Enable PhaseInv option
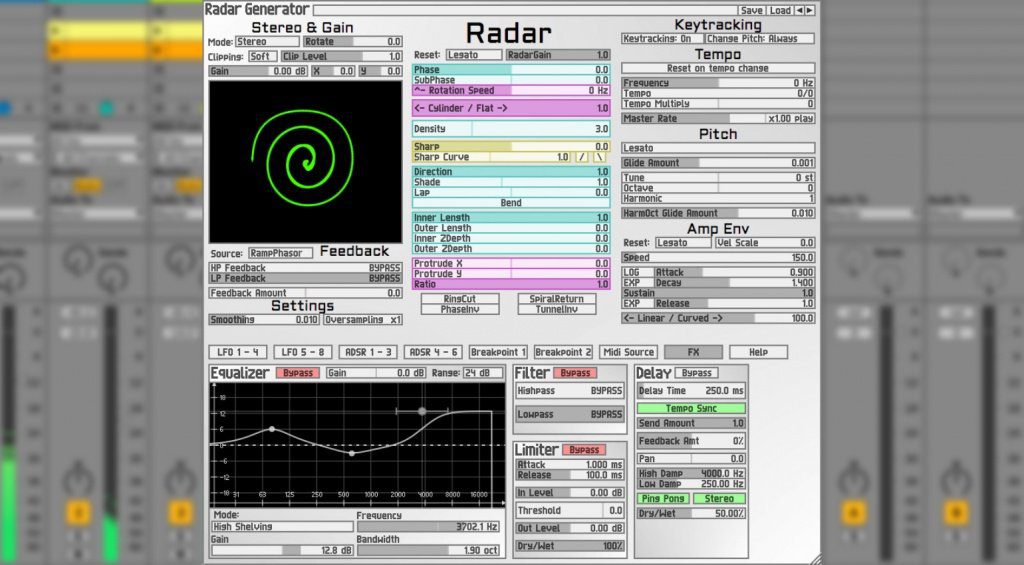Screen dimensions: 1024x565 [460, 310]
